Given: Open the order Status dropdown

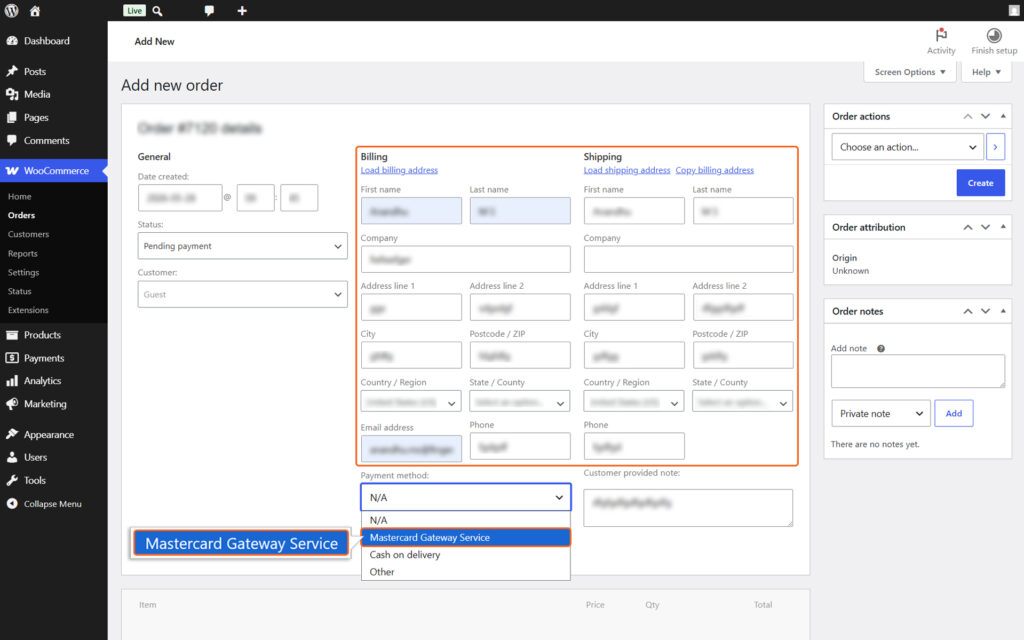Looking at the screenshot, I should coord(242,246).
